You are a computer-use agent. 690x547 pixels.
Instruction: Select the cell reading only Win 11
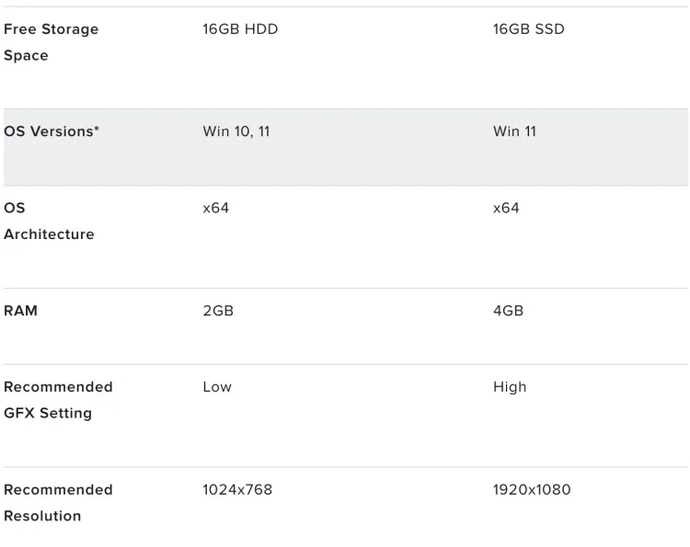(514, 131)
